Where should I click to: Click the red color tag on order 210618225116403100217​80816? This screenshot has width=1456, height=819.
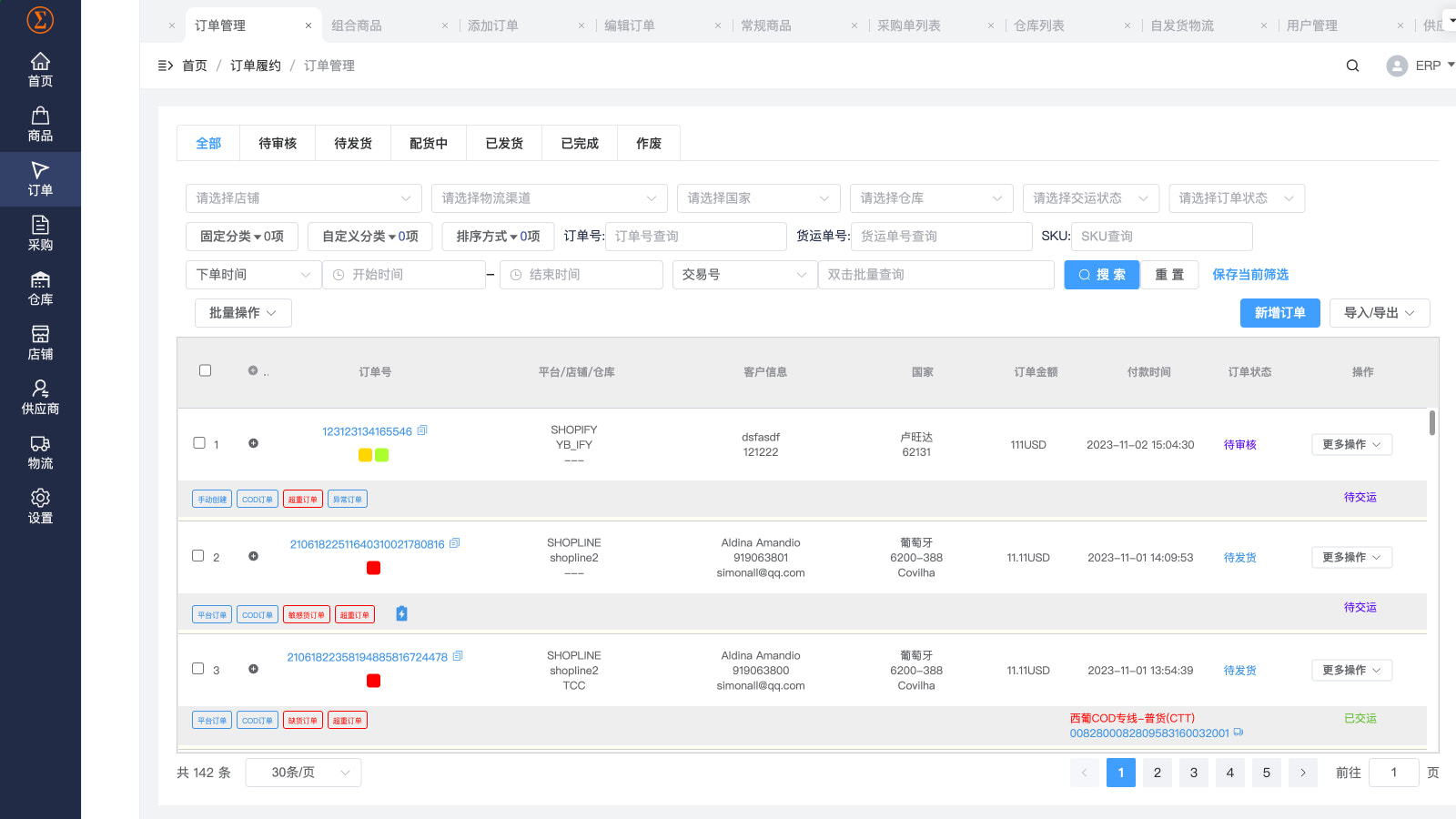tap(373, 568)
